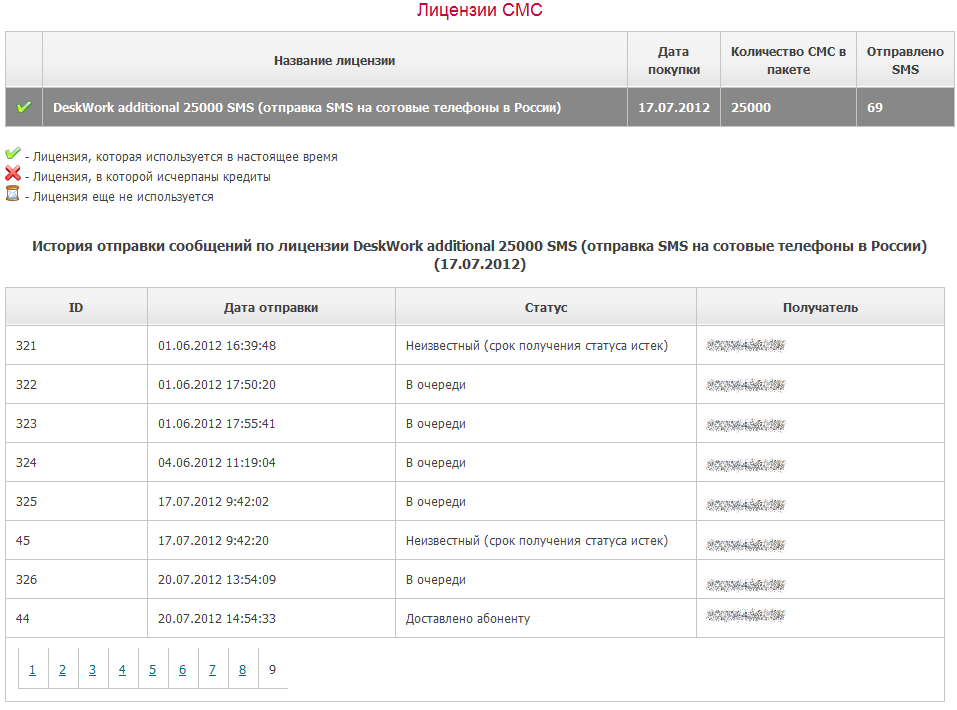Switch to page 7 of history

[x=212, y=670]
